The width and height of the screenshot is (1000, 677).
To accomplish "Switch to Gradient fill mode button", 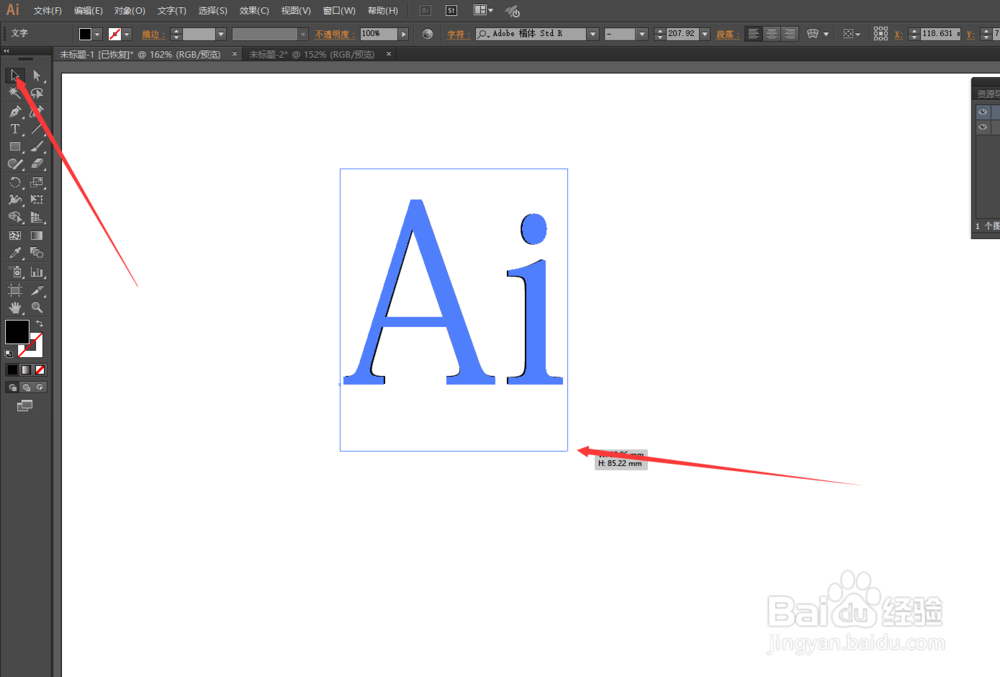I will click(x=26, y=370).
